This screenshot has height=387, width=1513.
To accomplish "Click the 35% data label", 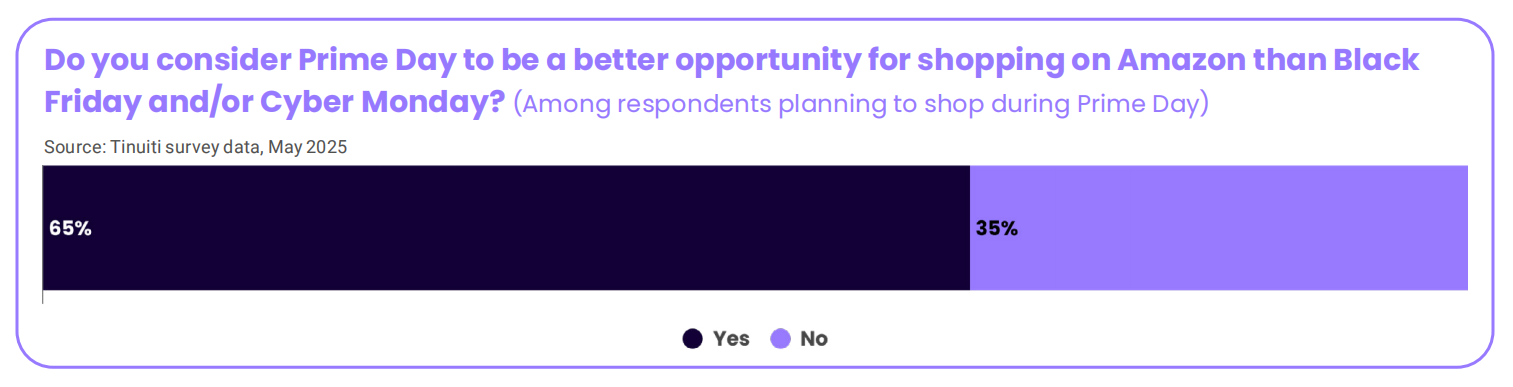I will pyautogui.click(x=997, y=228).
